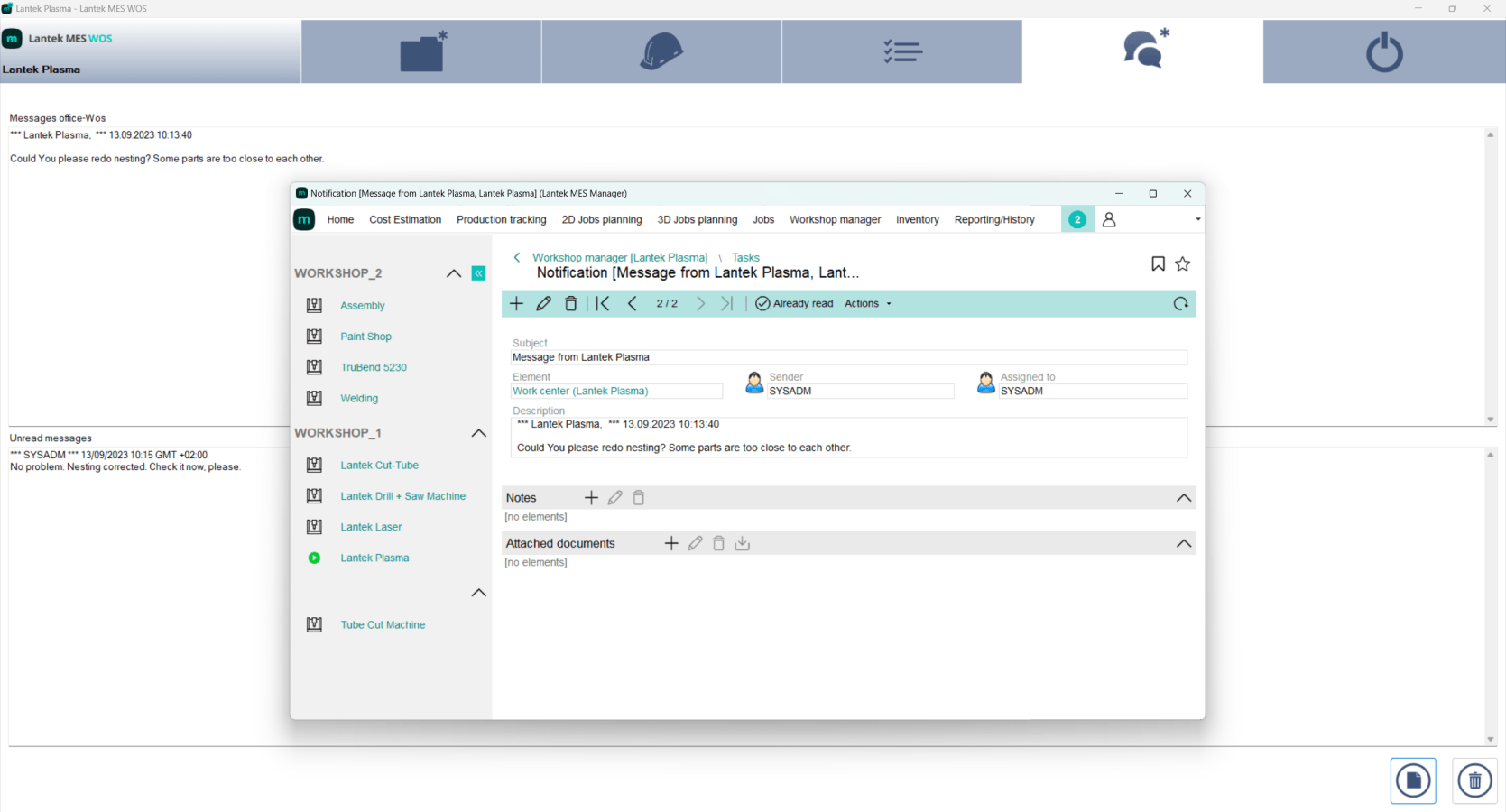Open the Actions dropdown
The image size is (1506, 812).
[867, 304]
